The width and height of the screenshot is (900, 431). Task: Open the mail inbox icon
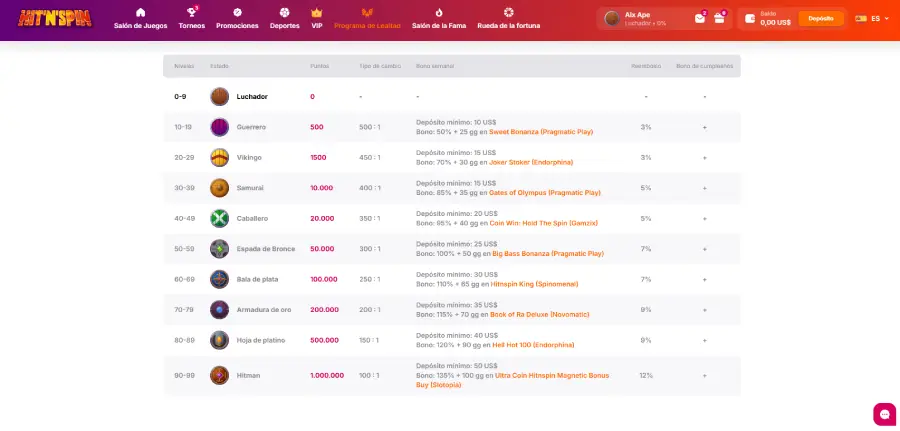click(700, 18)
